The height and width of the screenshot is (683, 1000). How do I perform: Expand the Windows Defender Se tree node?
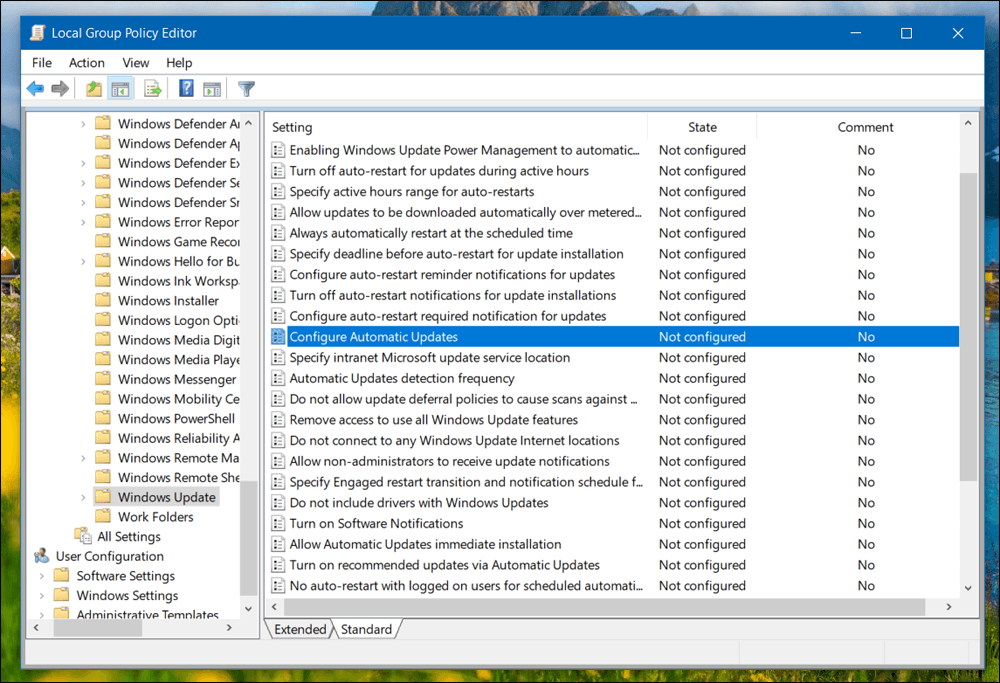click(x=83, y=183)
